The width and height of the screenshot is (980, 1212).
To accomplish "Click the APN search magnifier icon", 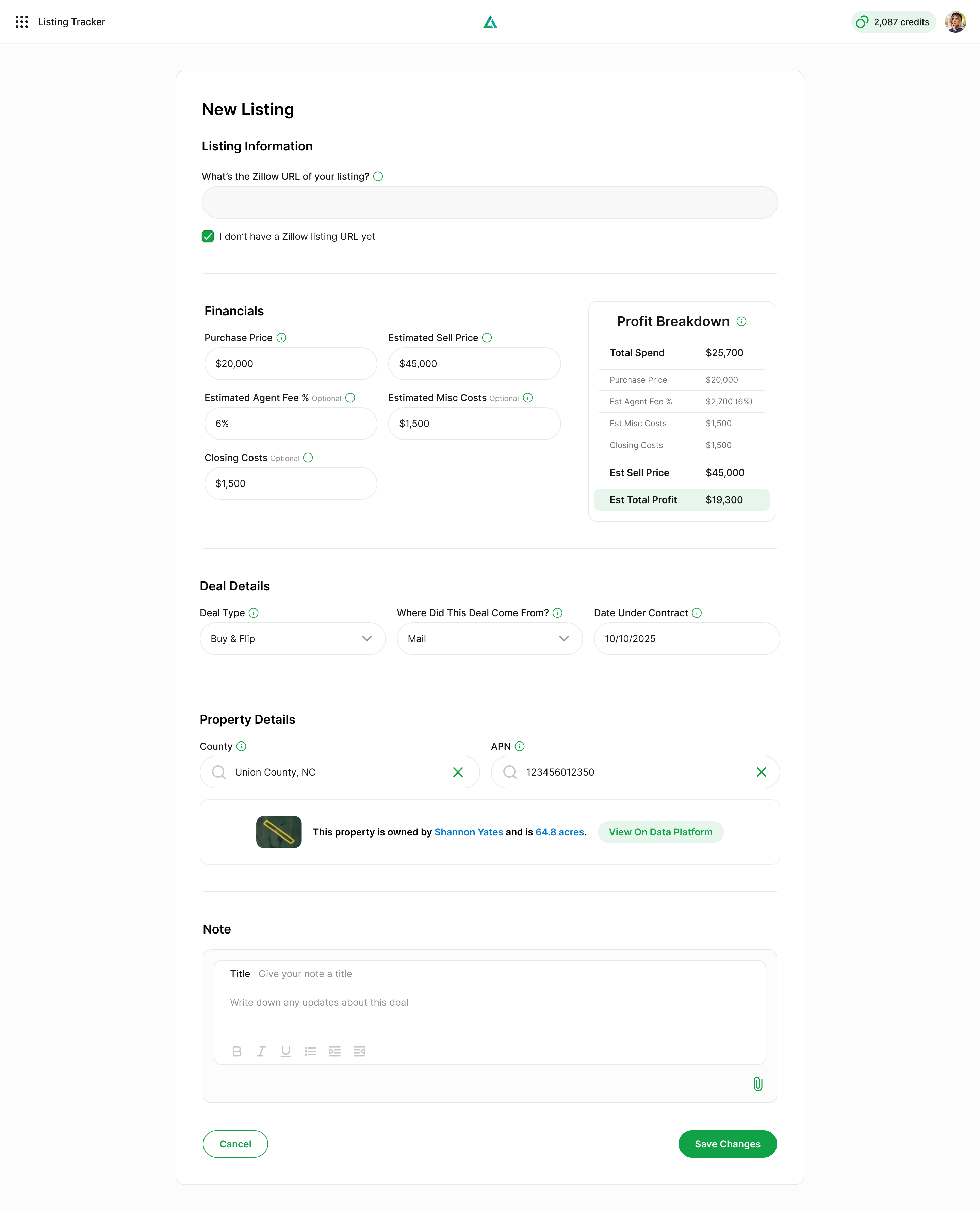I will pos(510,772).
